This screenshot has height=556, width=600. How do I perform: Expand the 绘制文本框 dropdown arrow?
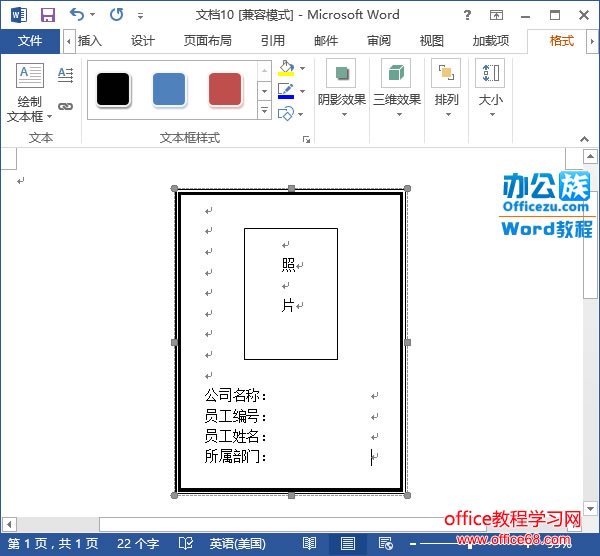click(49, 116)
